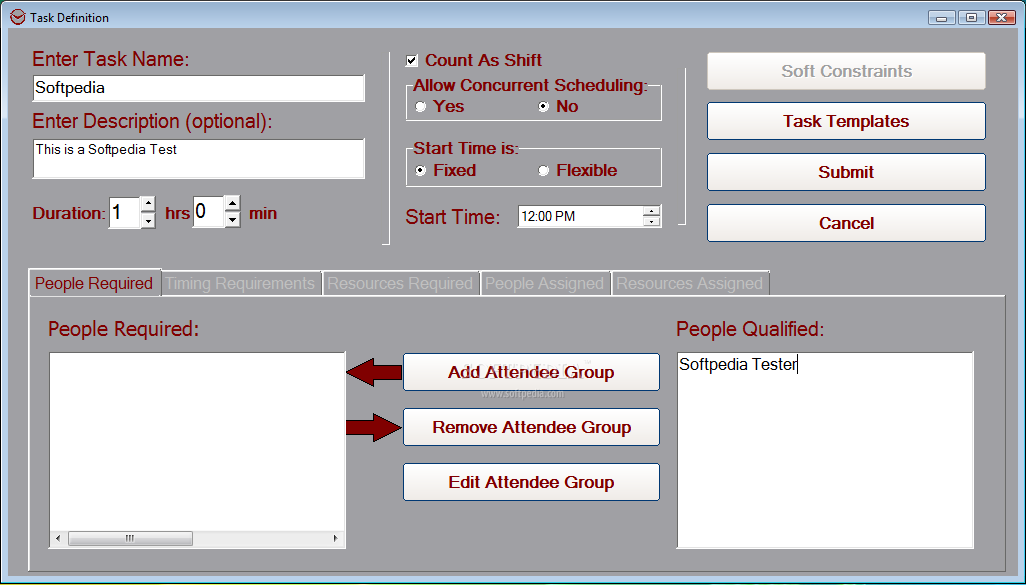The image size is (1026, 585).
Task: Click right arrow of People Required scrollbar
Action: point(336,539)
